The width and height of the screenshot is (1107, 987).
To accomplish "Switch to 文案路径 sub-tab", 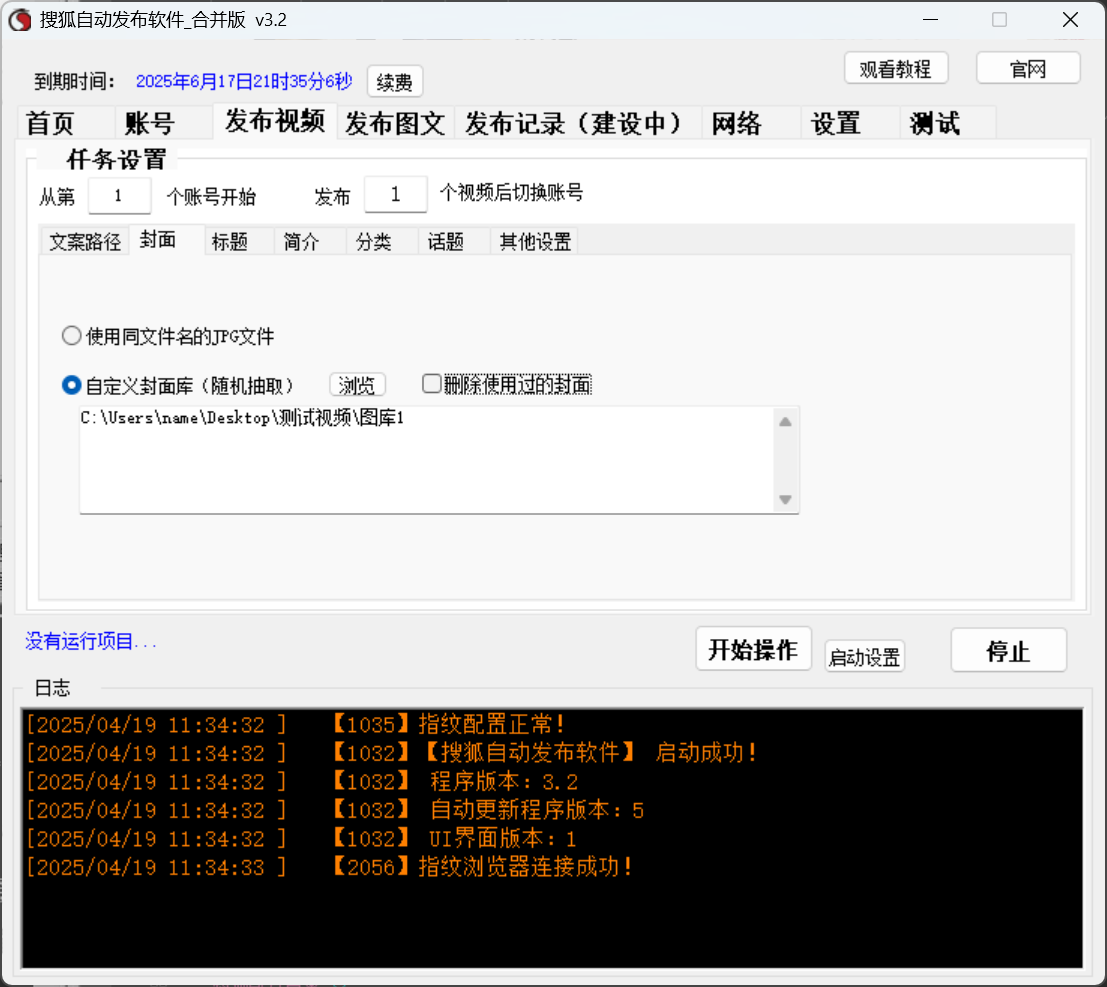I will 85,241.
